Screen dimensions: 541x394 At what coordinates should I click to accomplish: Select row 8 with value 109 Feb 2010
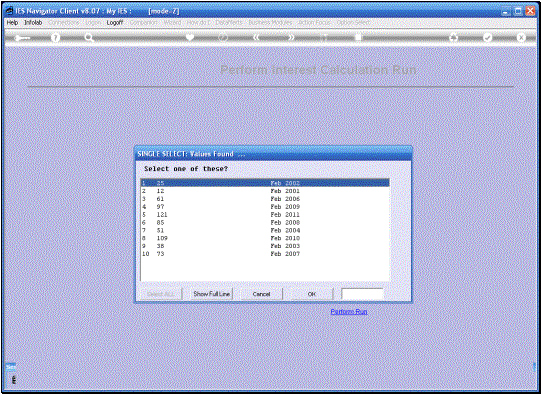[265, 238]
